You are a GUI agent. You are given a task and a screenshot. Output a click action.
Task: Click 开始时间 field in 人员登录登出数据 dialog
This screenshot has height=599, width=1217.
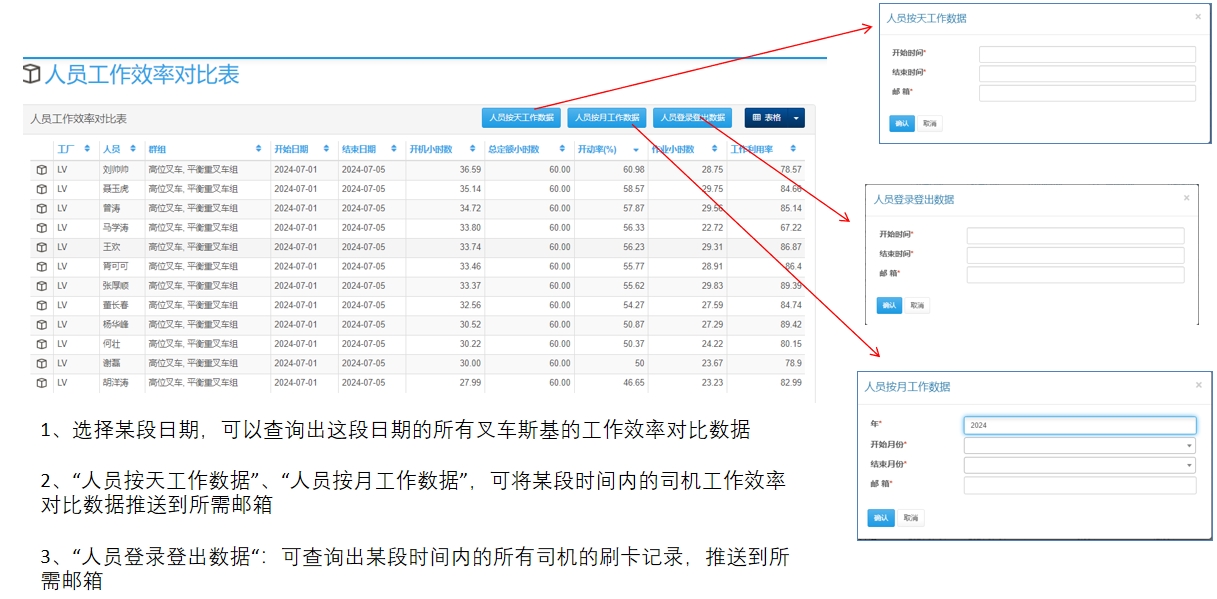point(1075,236)
